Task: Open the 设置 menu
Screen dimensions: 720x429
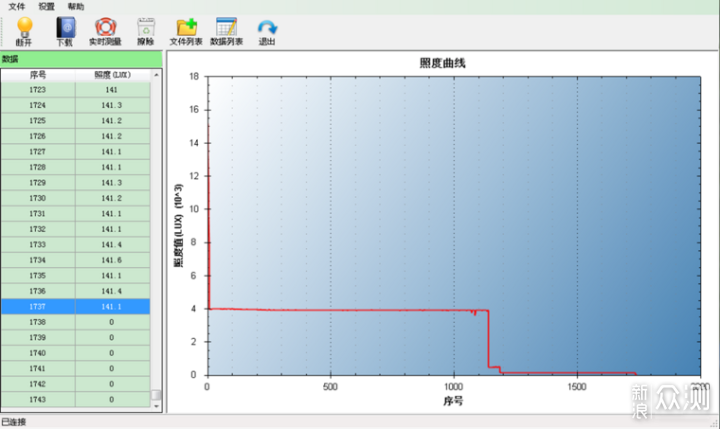Action: click(x=46, y=6)
